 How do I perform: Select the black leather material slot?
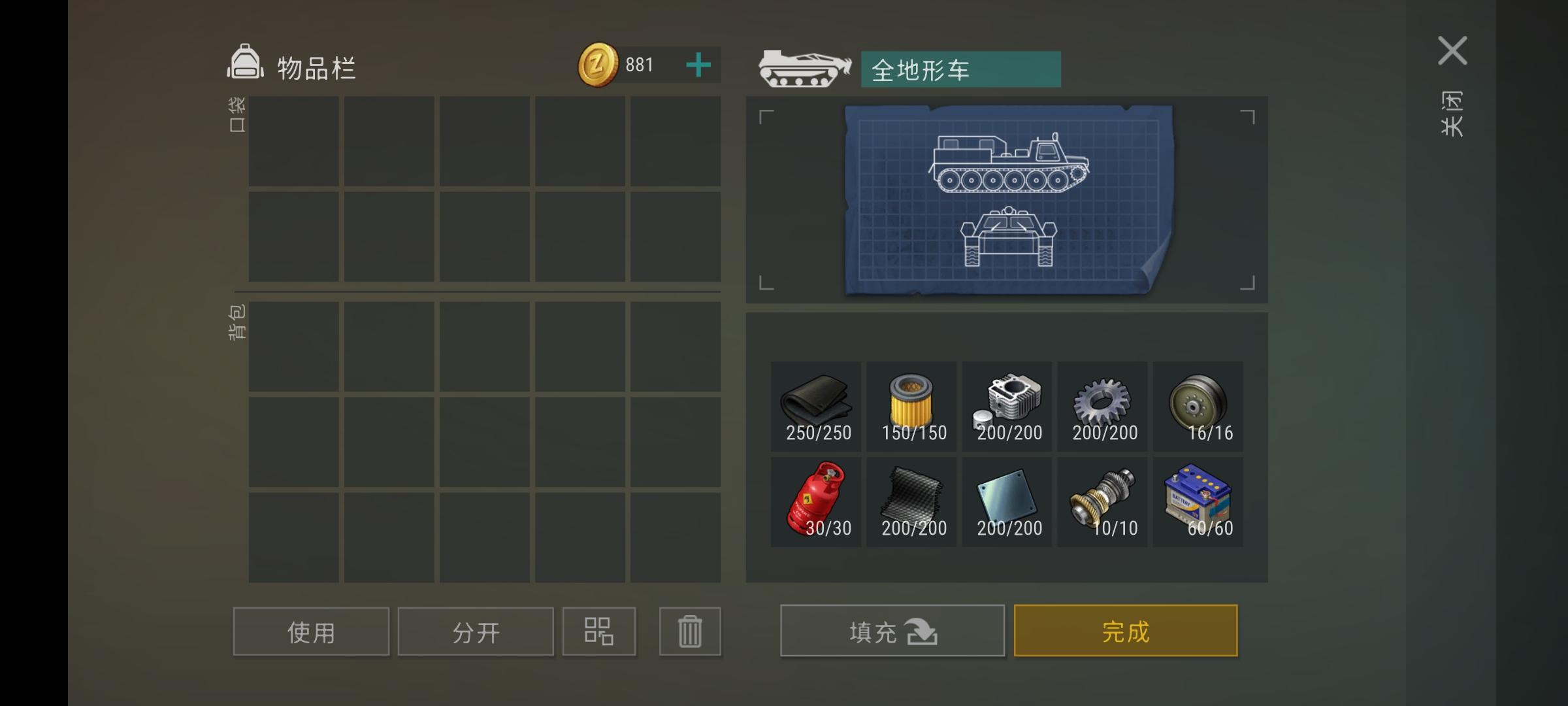[816, 407]
